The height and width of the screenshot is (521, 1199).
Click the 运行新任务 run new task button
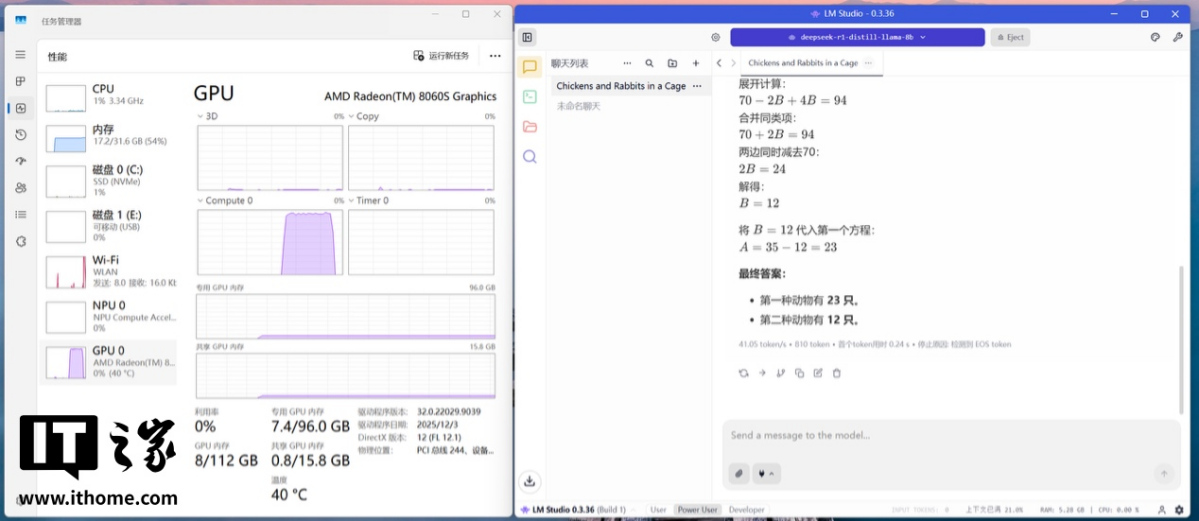tap(441, 56)
